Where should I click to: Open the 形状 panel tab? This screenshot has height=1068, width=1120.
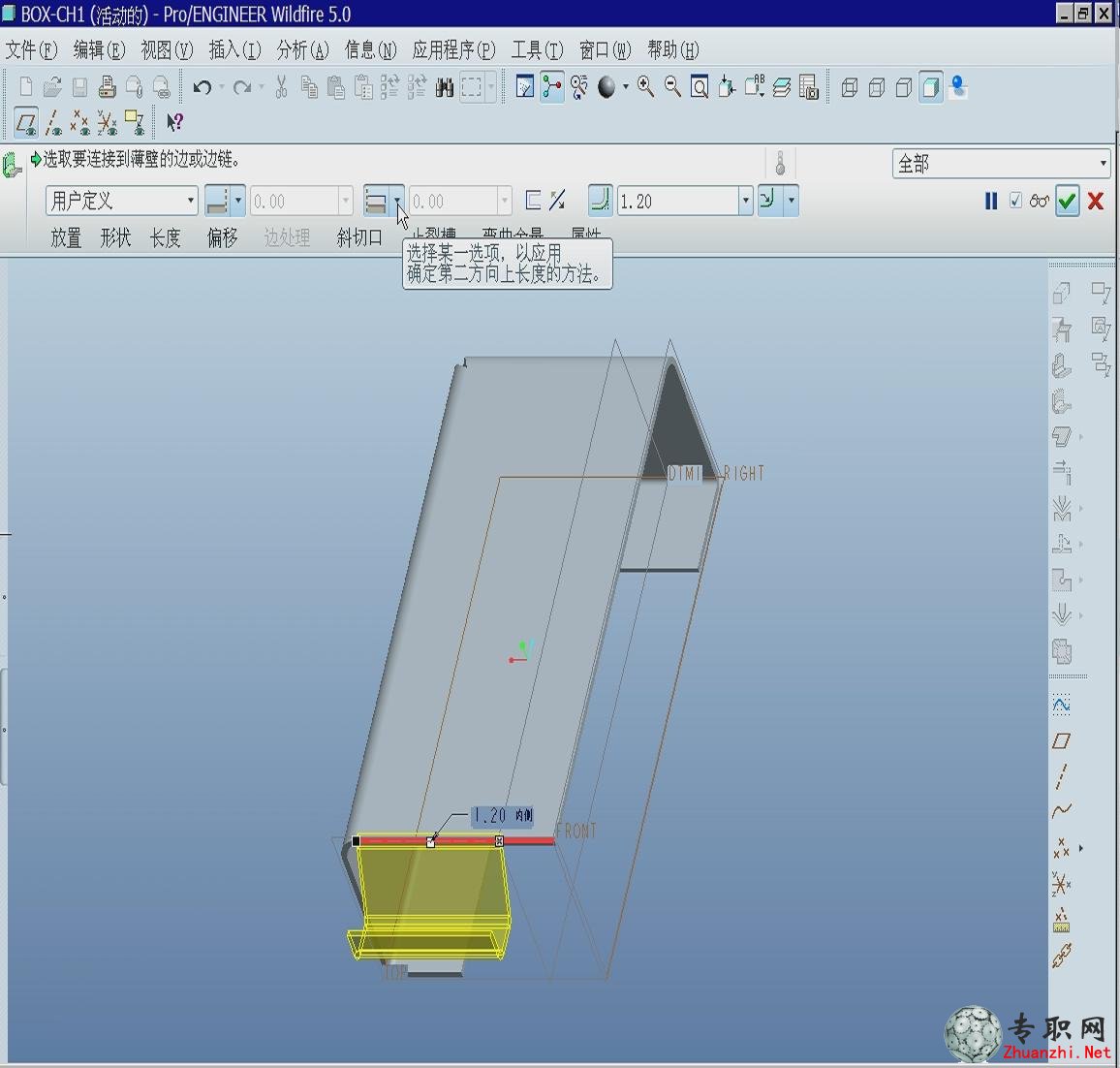(x=115, y=237)
